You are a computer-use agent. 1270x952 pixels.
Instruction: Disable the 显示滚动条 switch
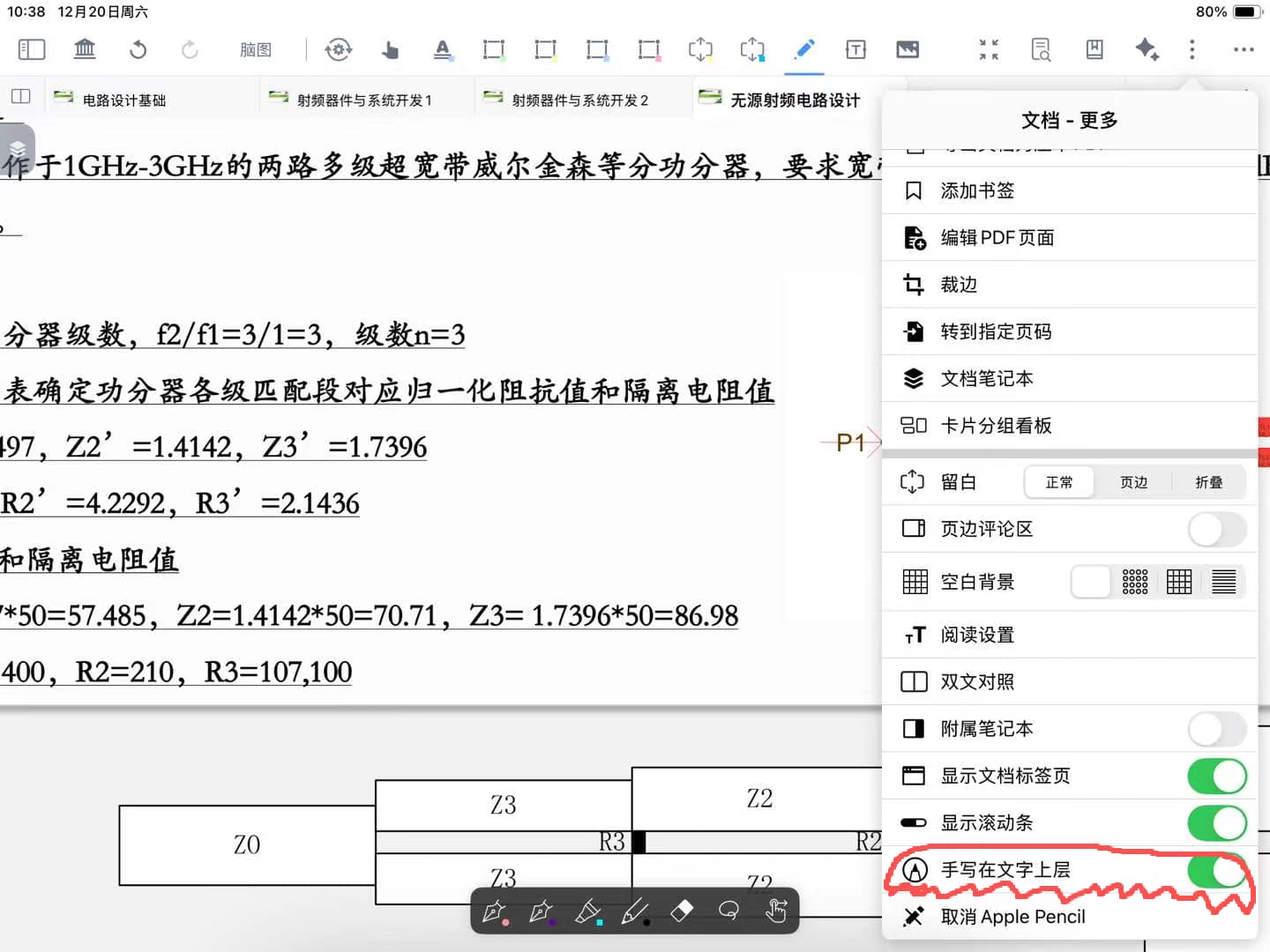(x=1217, y=823)
